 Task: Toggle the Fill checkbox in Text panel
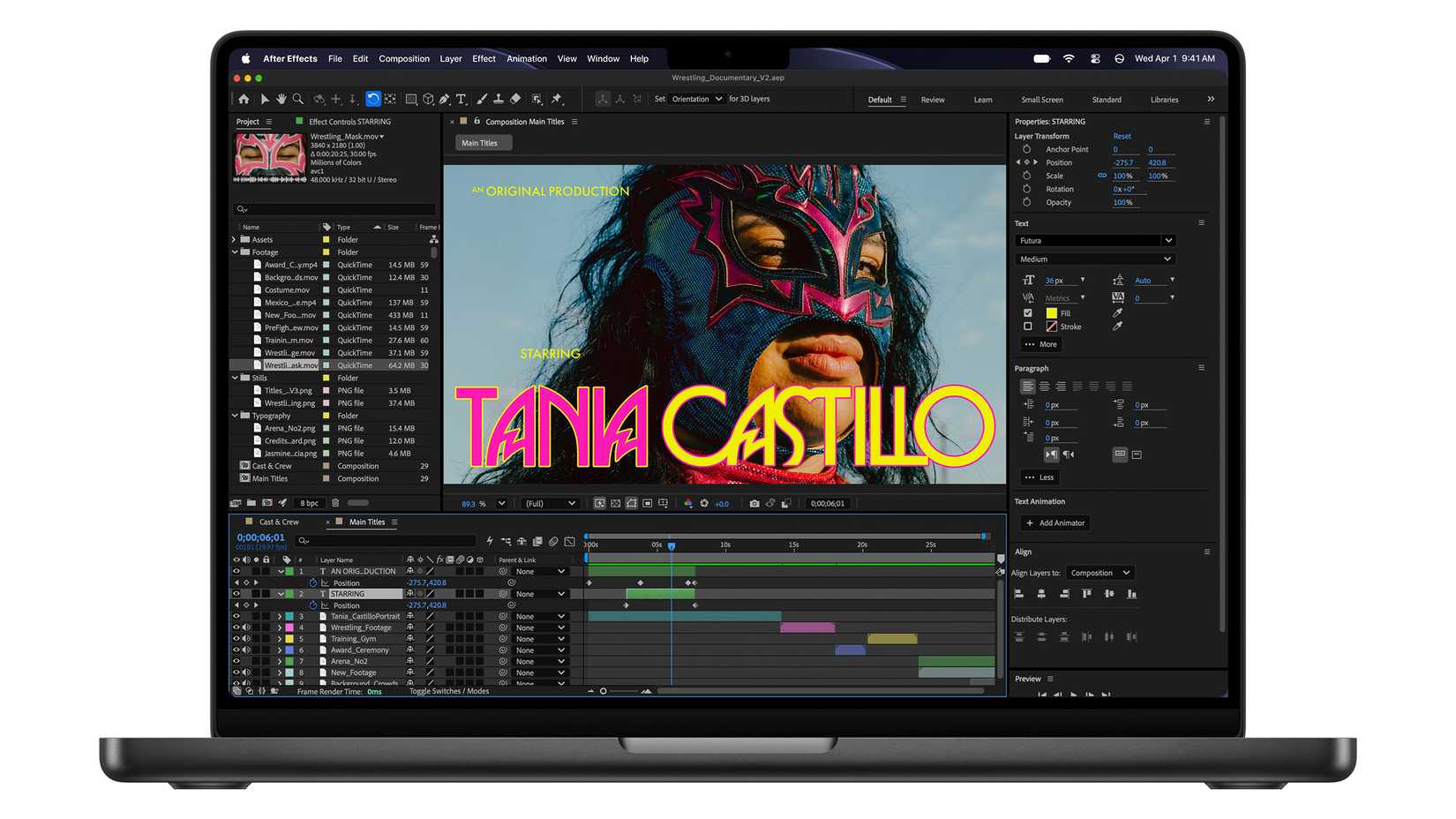pyautogui.click(x=1027, y=313)
